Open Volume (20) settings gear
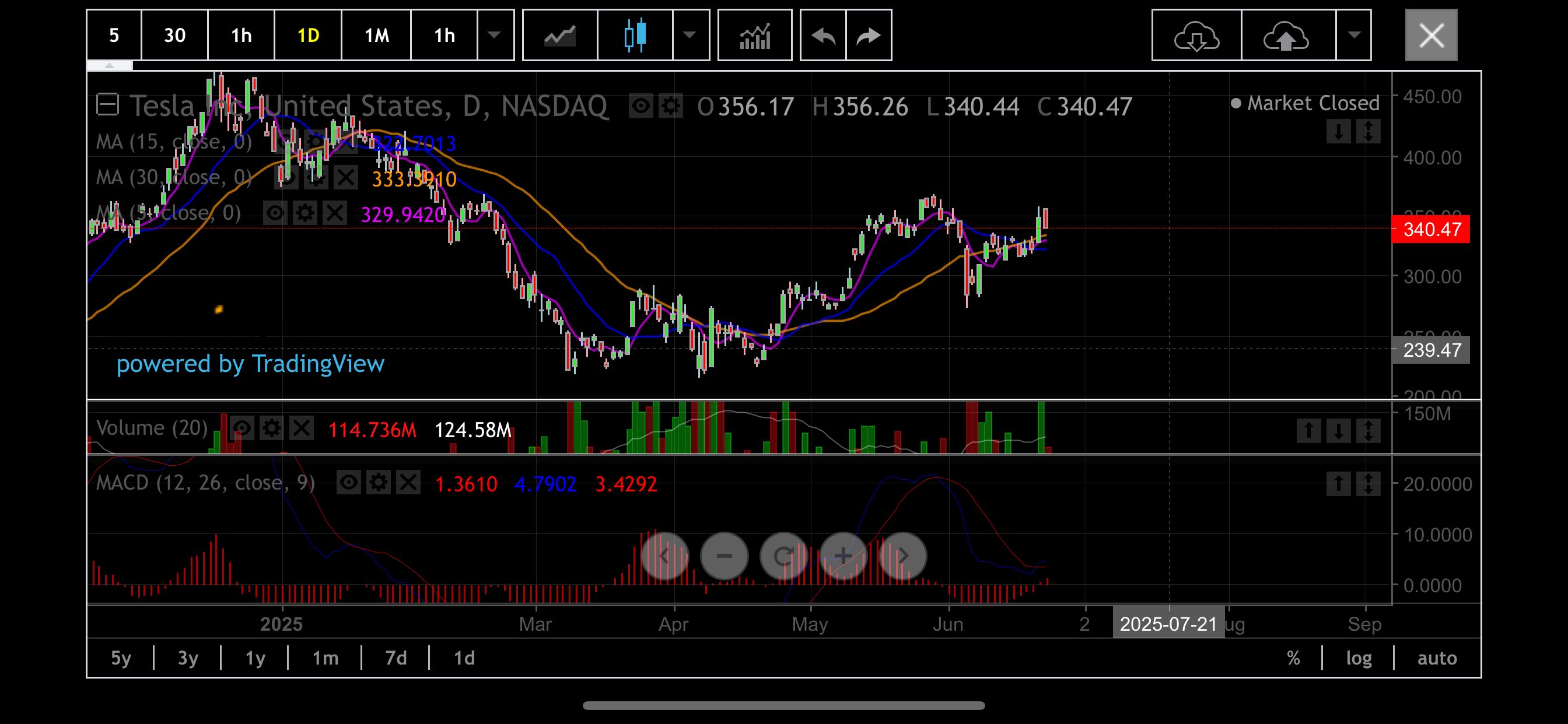This screenshot has height=724, width=1568. [271, 428]
